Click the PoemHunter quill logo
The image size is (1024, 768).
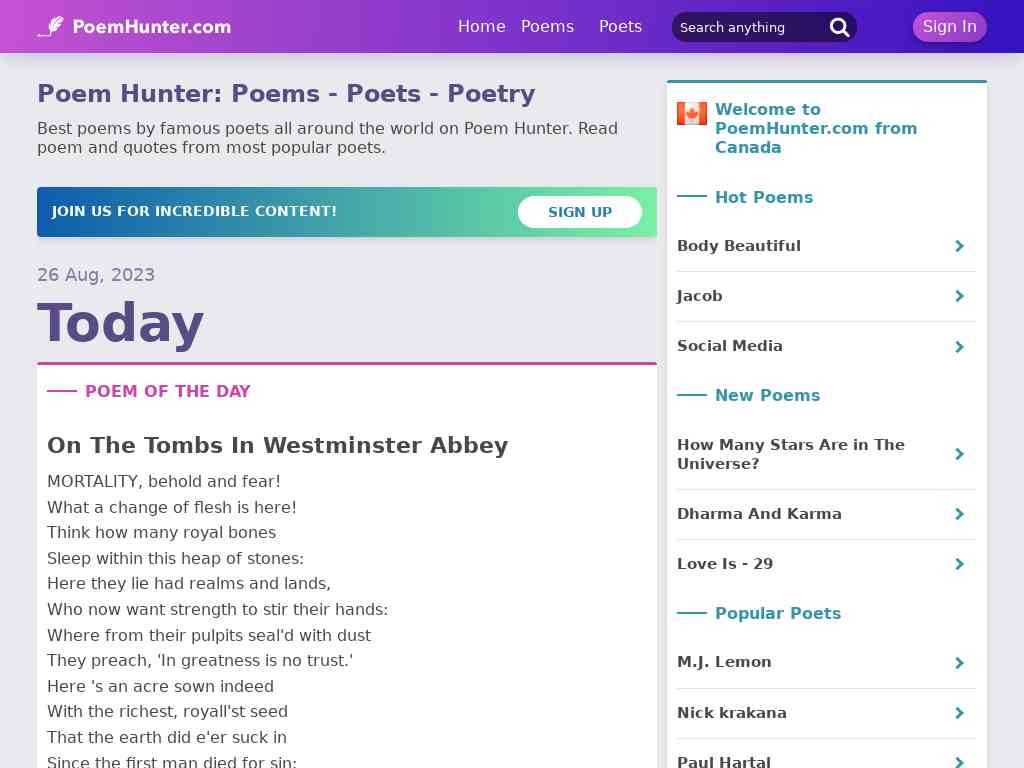51,27
